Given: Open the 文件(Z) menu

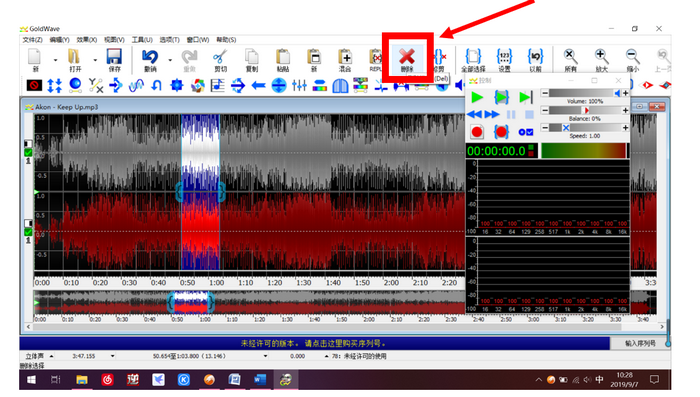Looking at the screenshot, I should (x=32, y=40).
